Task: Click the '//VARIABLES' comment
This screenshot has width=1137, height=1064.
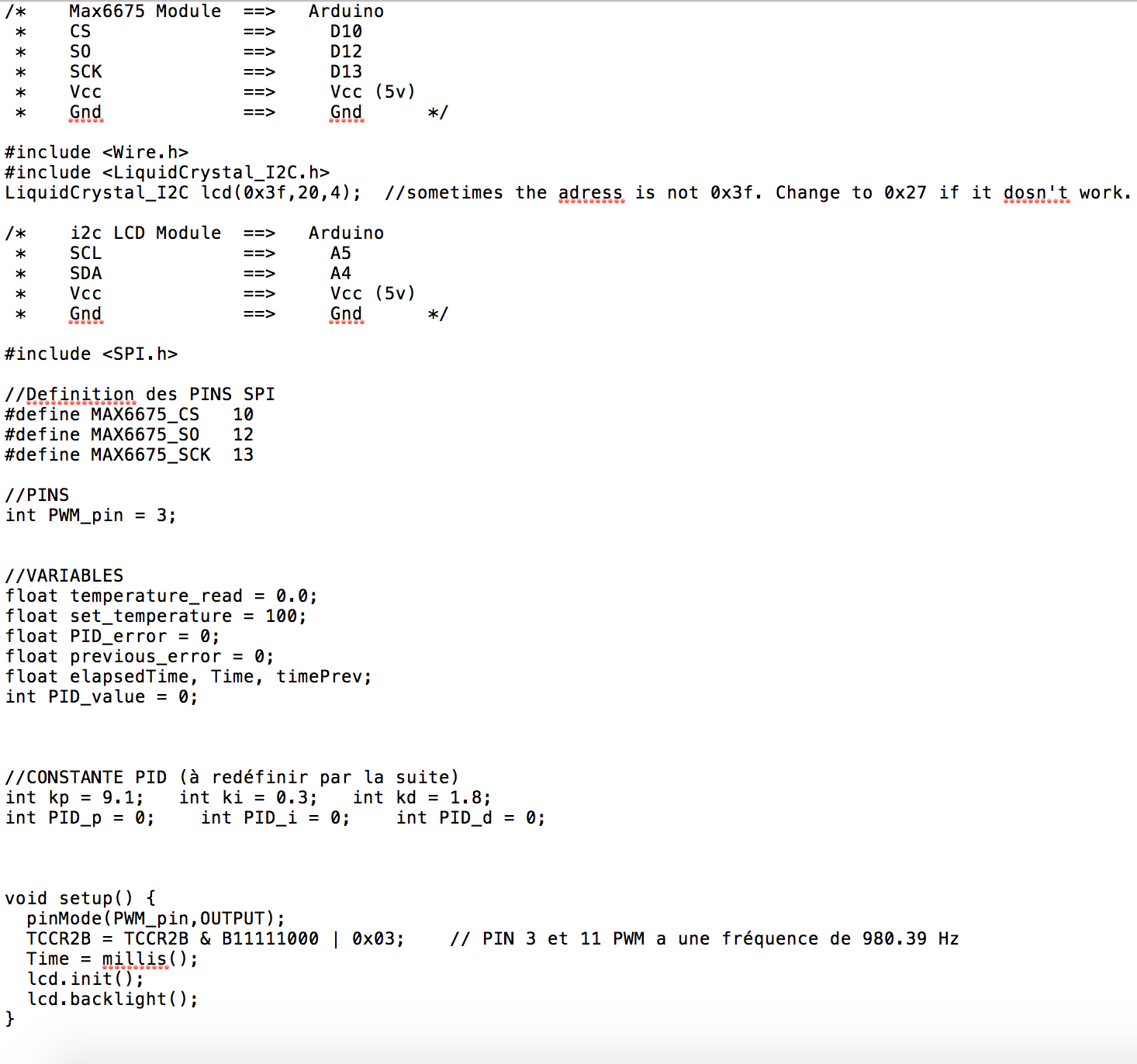Action: 64,576
